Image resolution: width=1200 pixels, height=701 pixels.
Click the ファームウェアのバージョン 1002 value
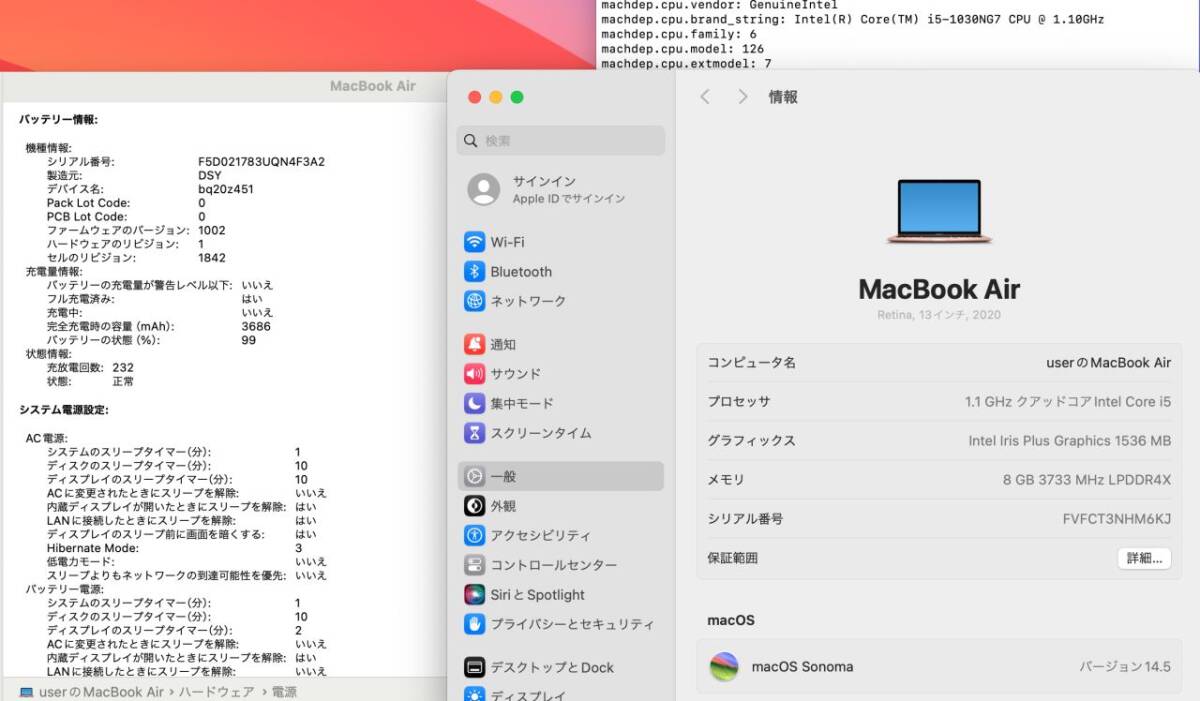212,230
